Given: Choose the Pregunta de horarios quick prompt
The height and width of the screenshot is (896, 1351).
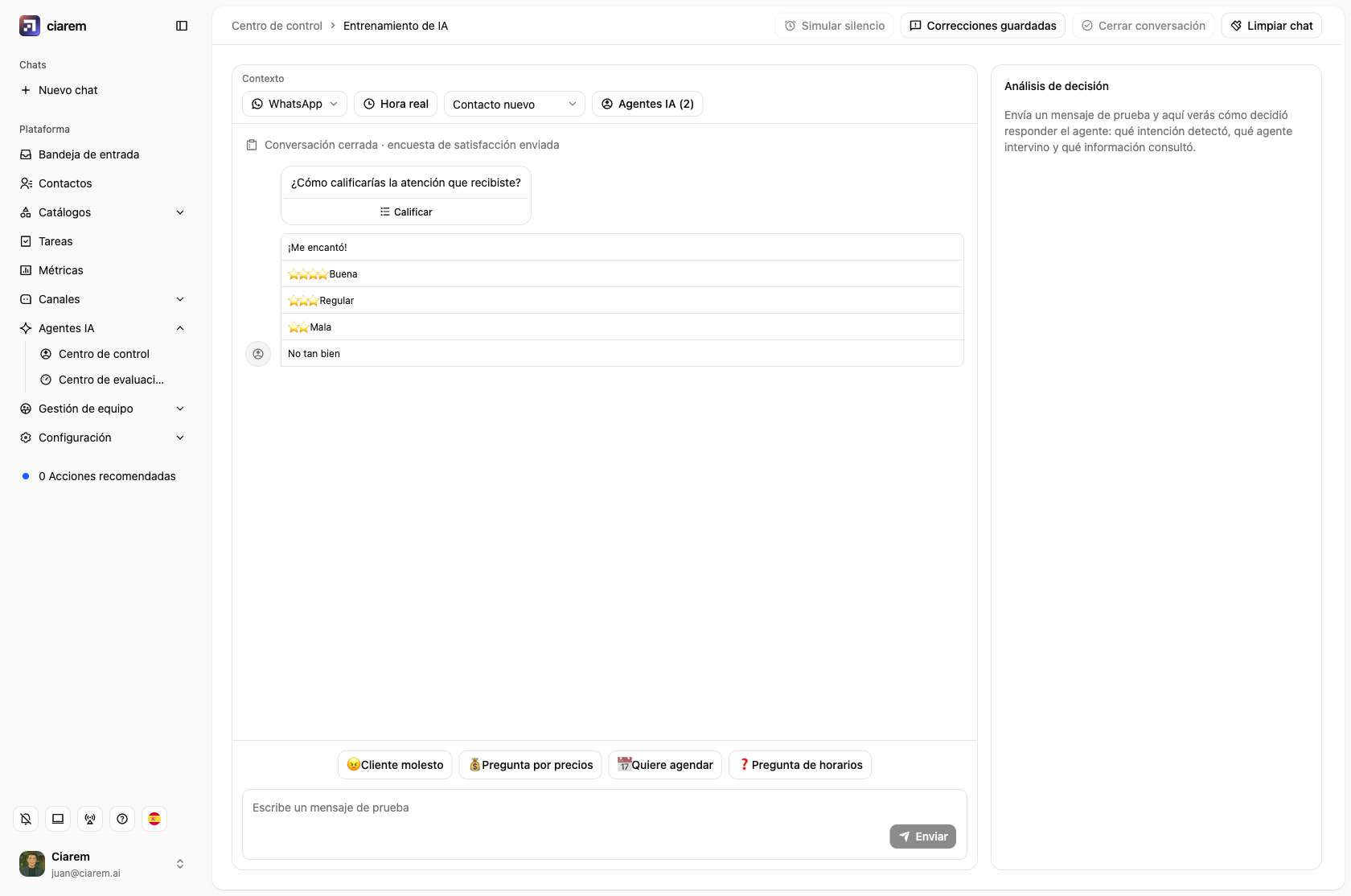Looking at the screenshot, I should [800, 765].
